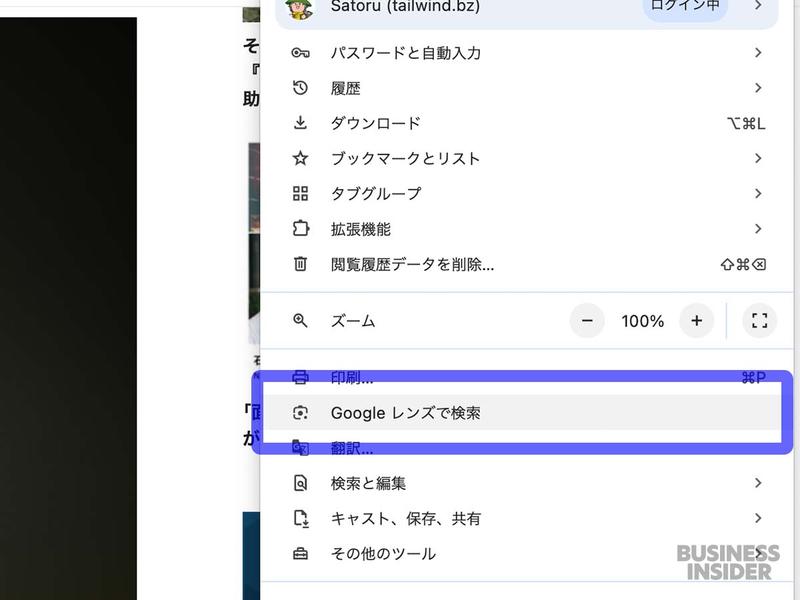Viewport: 800px width, 600px height.
Task: Click the Satoru (tailwind.bz) profile name
Action: (405, 7)
